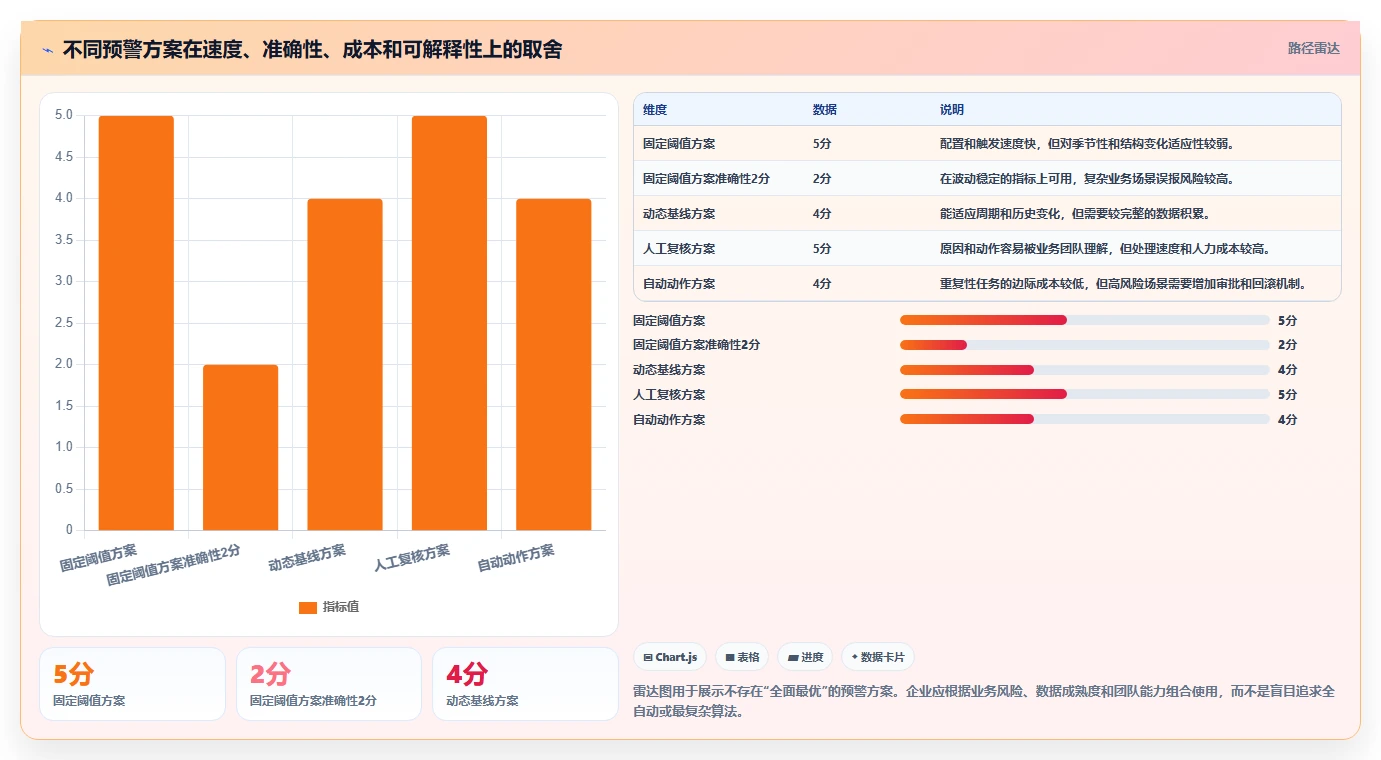Click the 表格 tag chip

742,657
